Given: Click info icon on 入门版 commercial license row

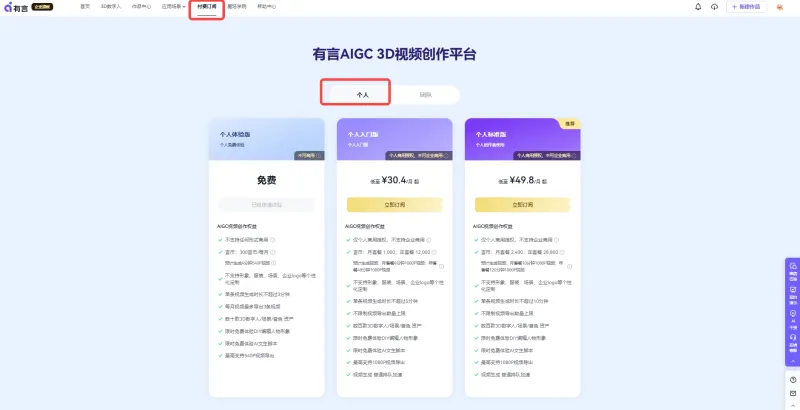Looking at the screenshot, I should pyautogui.click(x=429, y=240).
